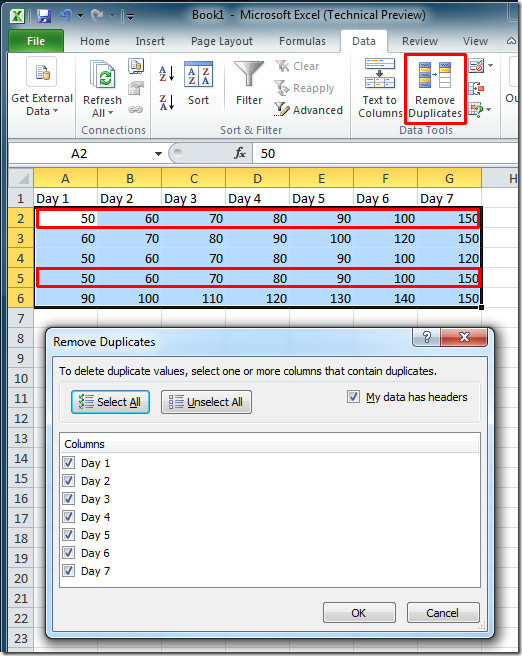Click the Refresh All icon

(102, 75)
